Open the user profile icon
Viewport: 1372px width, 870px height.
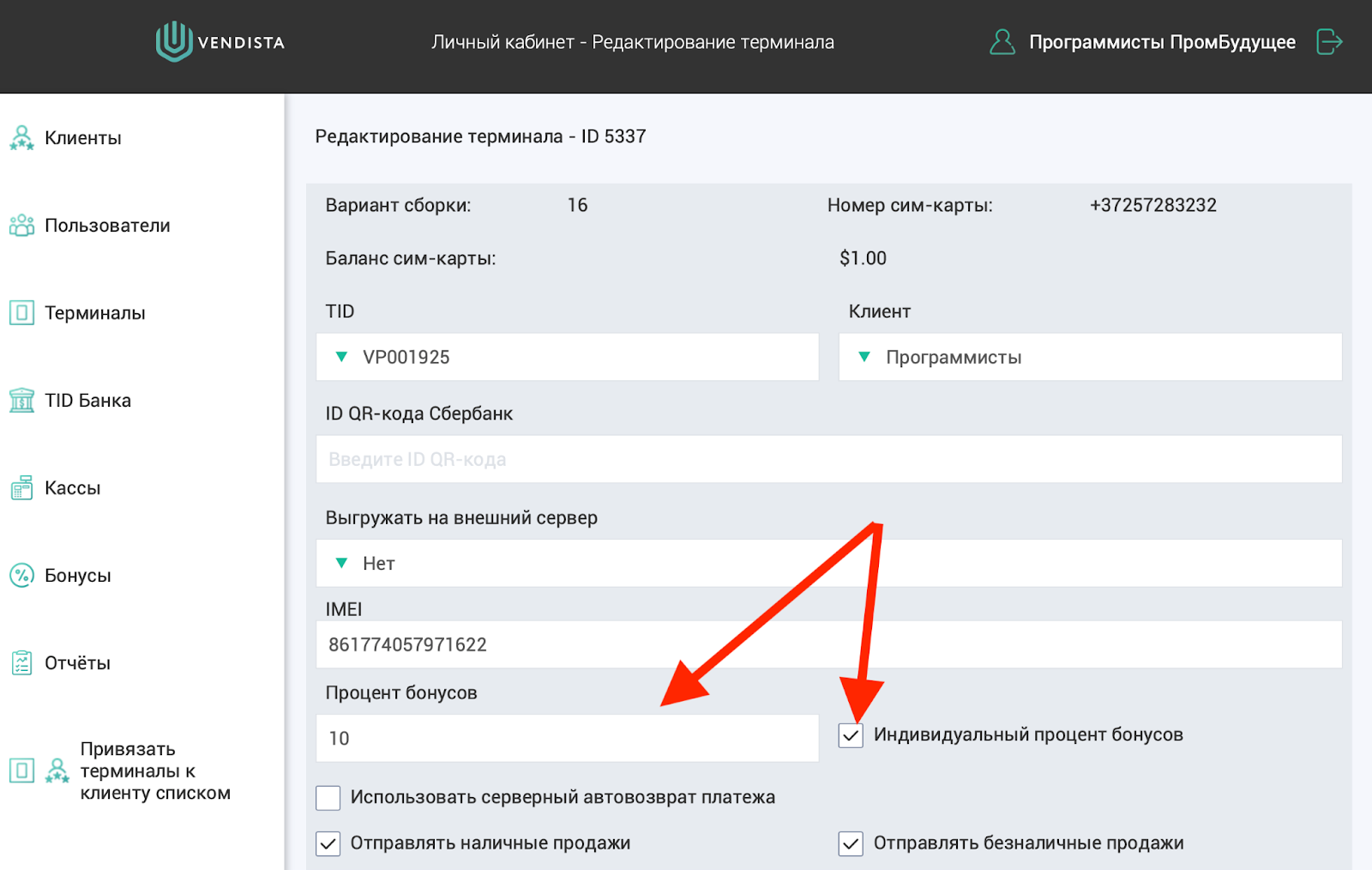click(x=1002, y=41)
